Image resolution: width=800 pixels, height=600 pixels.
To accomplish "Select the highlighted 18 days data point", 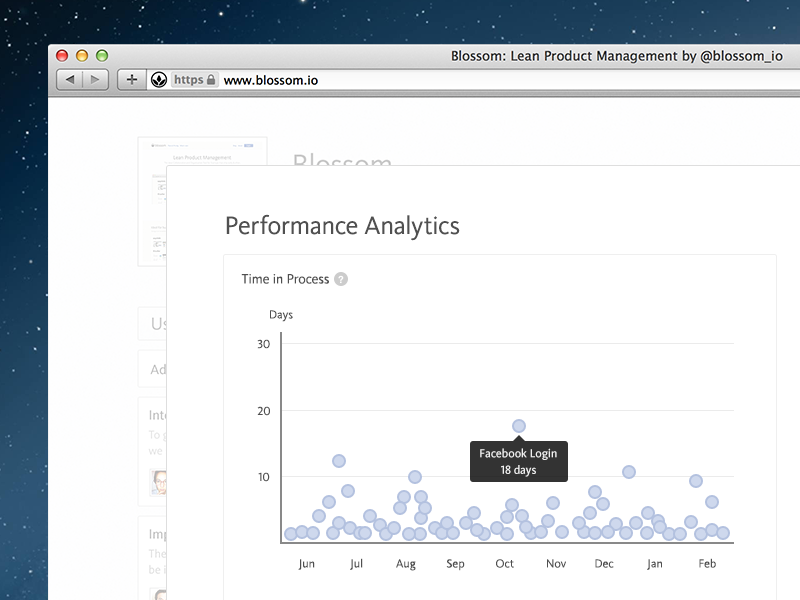I will point(519,426).
